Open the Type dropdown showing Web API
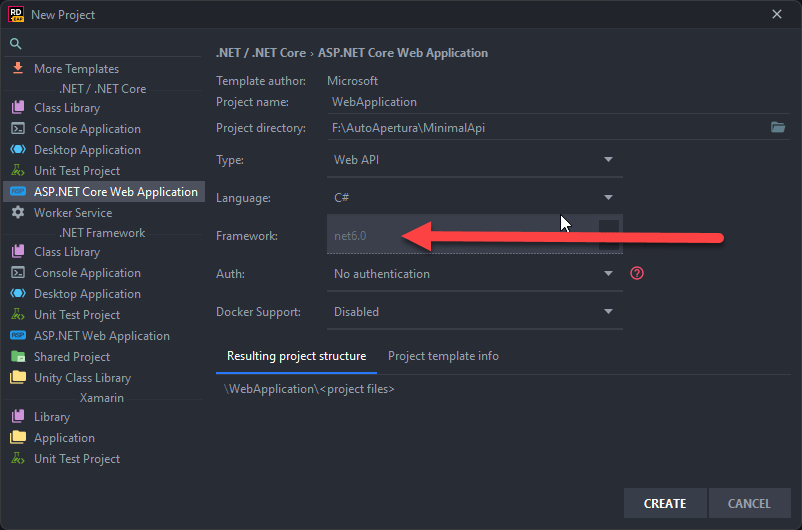The height and width of the screenshot is (530, 802). coord(475,160)
